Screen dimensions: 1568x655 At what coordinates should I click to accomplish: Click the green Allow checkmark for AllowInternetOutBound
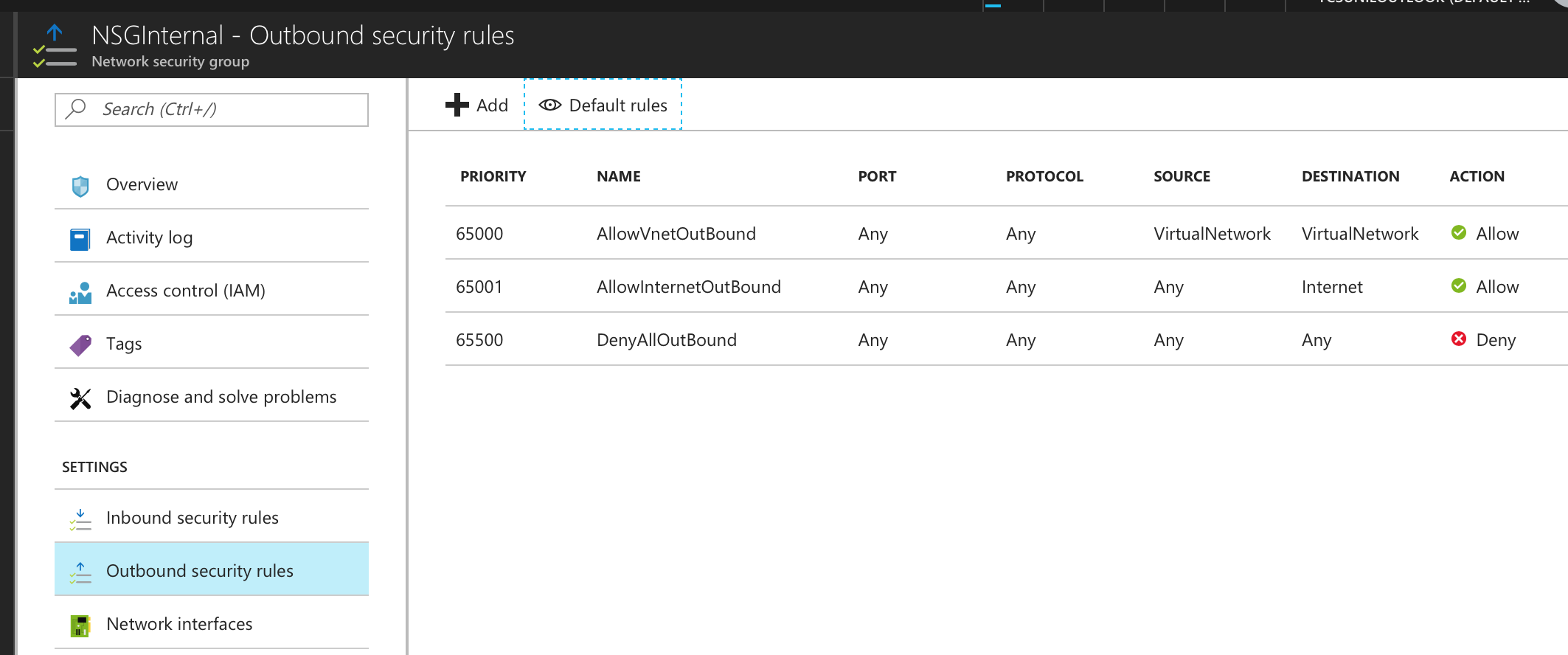1459,286
